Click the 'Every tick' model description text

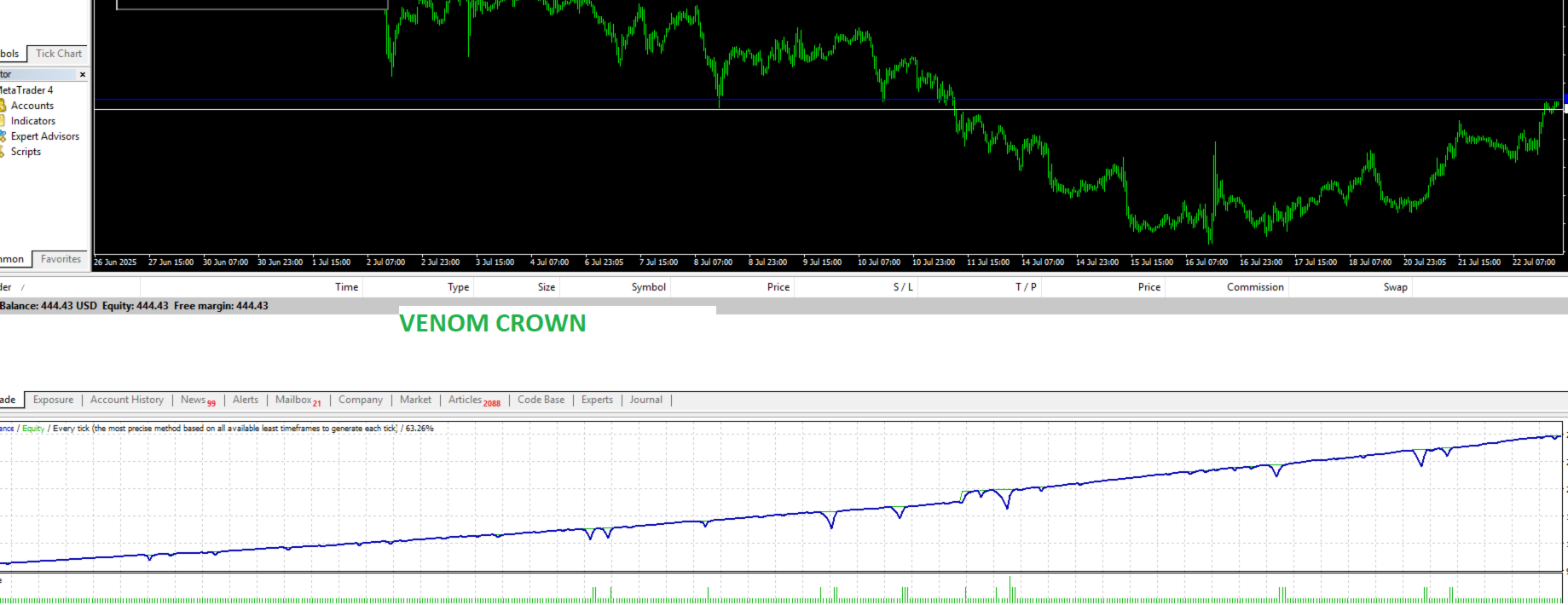(x=225, y=429)
